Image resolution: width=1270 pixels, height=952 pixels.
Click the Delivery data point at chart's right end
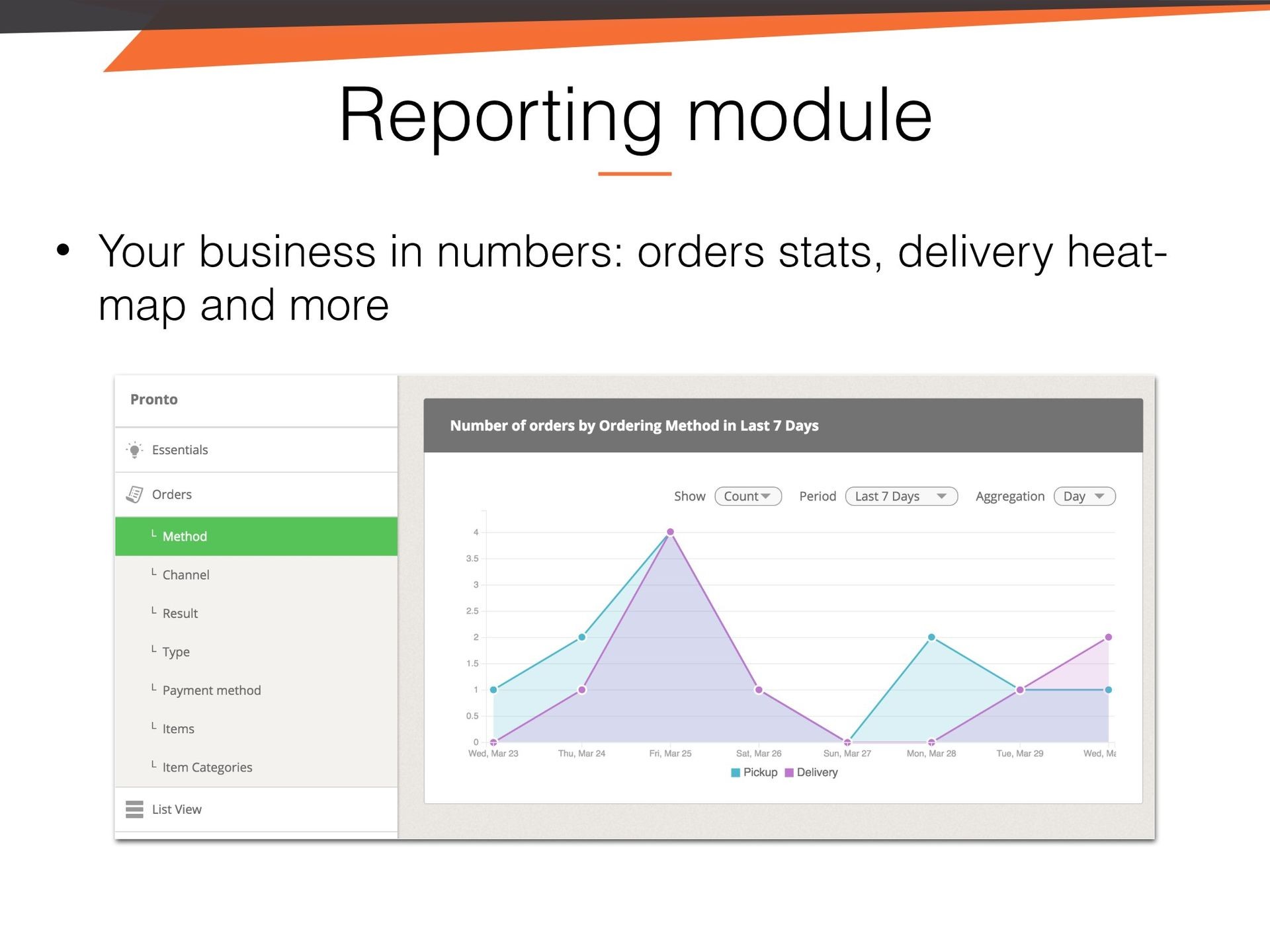(x=1109, y=637)
